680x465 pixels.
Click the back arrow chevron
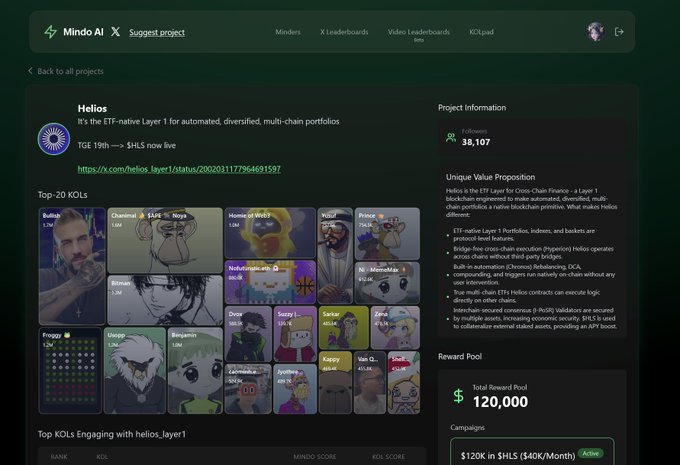point(30,71)
